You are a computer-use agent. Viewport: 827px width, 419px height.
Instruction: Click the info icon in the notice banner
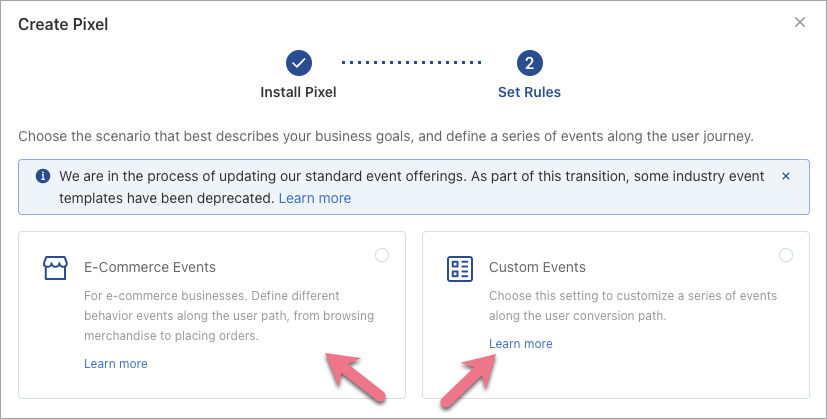43,176
